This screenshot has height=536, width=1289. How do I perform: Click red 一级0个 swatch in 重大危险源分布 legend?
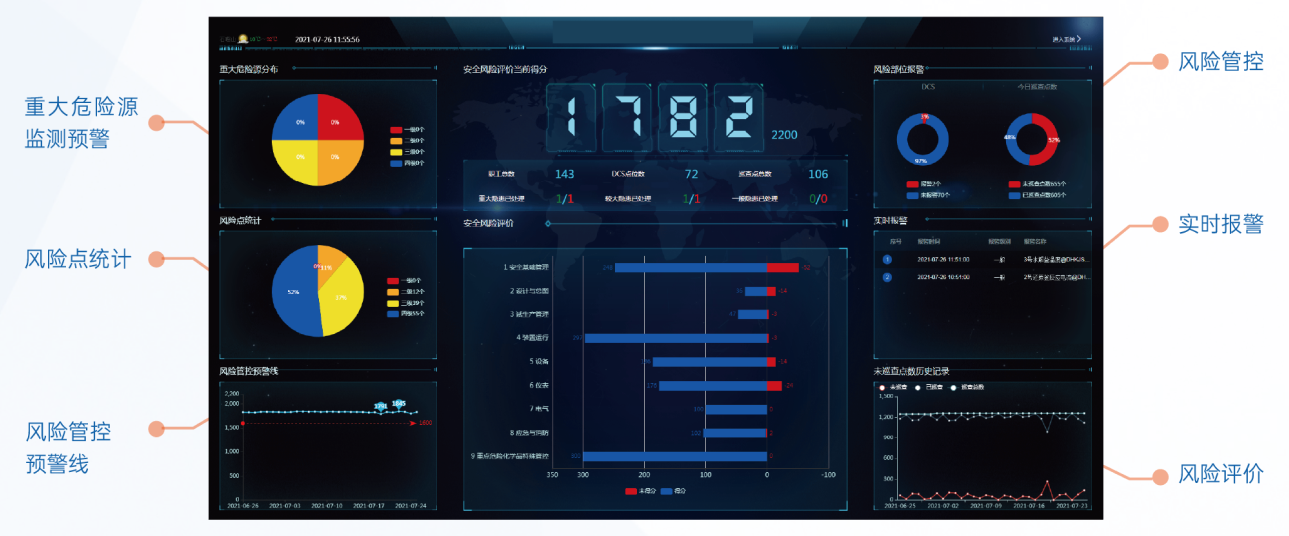pos(396,130)
